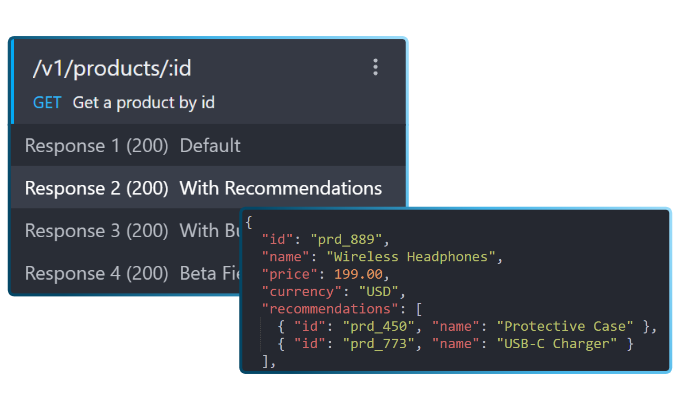Choose the Response 3 (200) entry
This screenshot has height=410, width=680.
point(96,231)
